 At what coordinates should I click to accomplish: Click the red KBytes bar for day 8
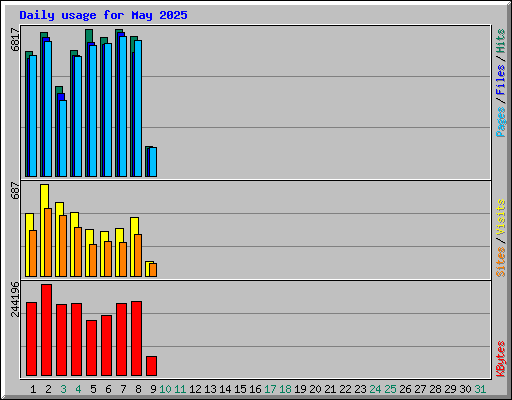[136, 338]
